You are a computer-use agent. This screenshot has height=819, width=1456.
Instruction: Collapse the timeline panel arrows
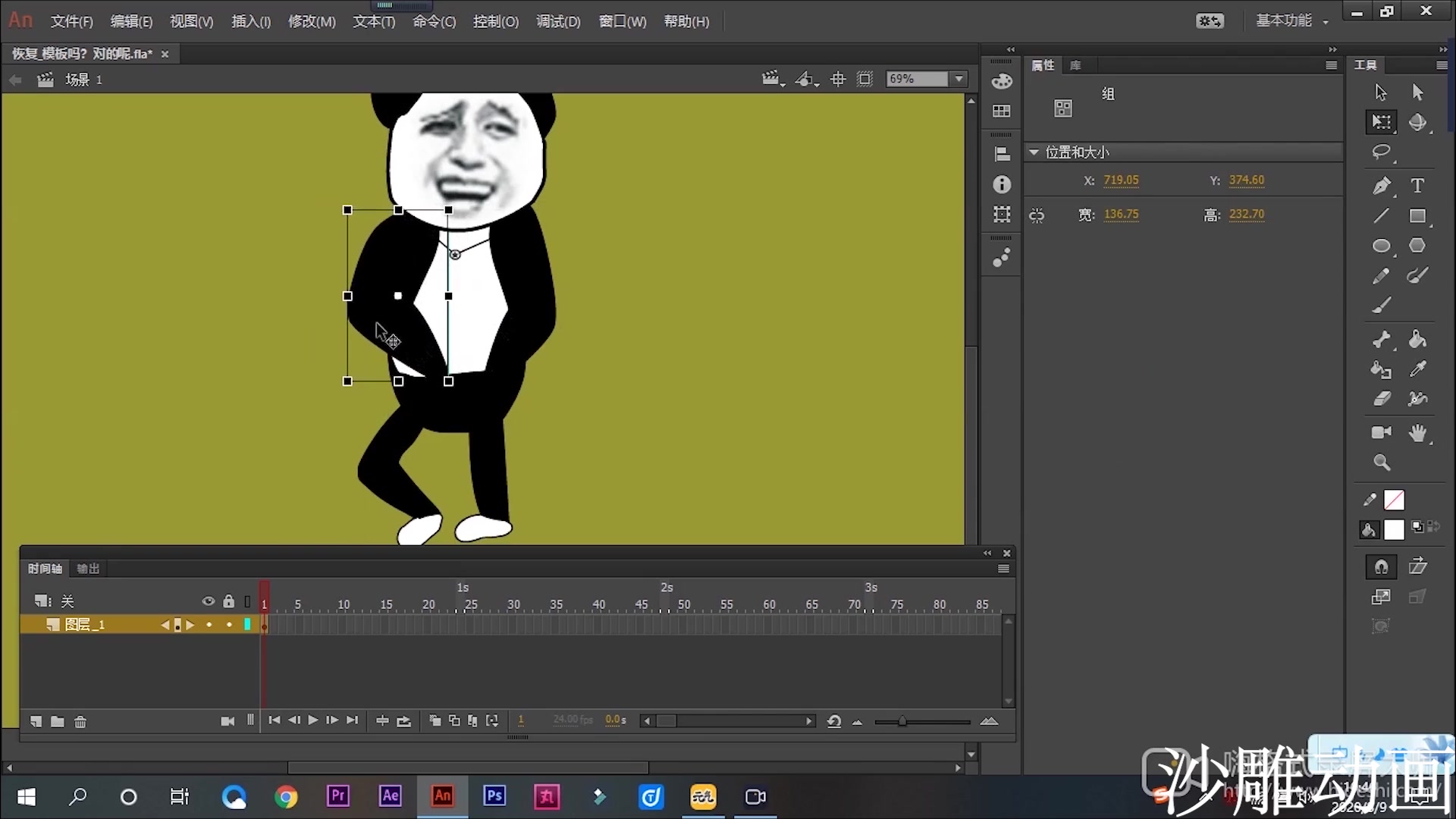pyautogui.click(x=987, y=553)
